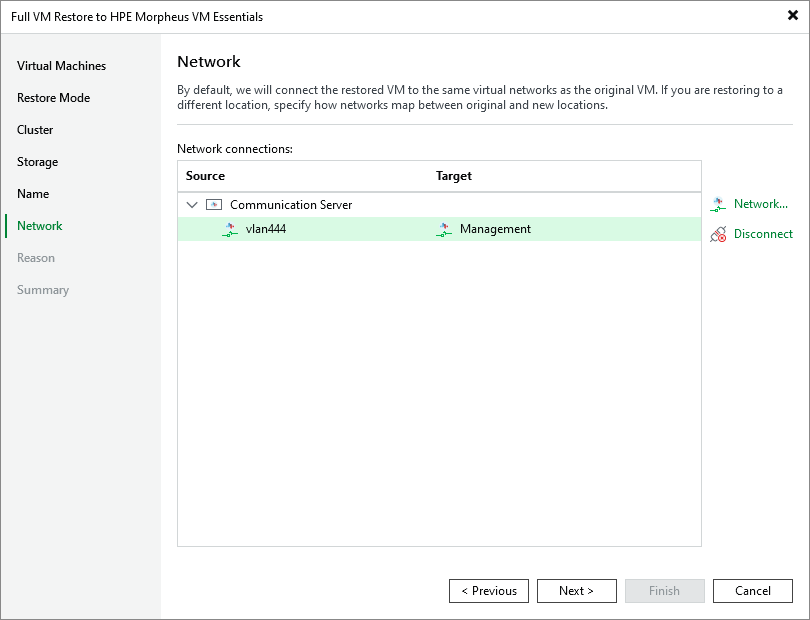Image resolution: width=810 pixels, height=620 pixels.
Task: Click the Previous button
Action: point(489,590)
